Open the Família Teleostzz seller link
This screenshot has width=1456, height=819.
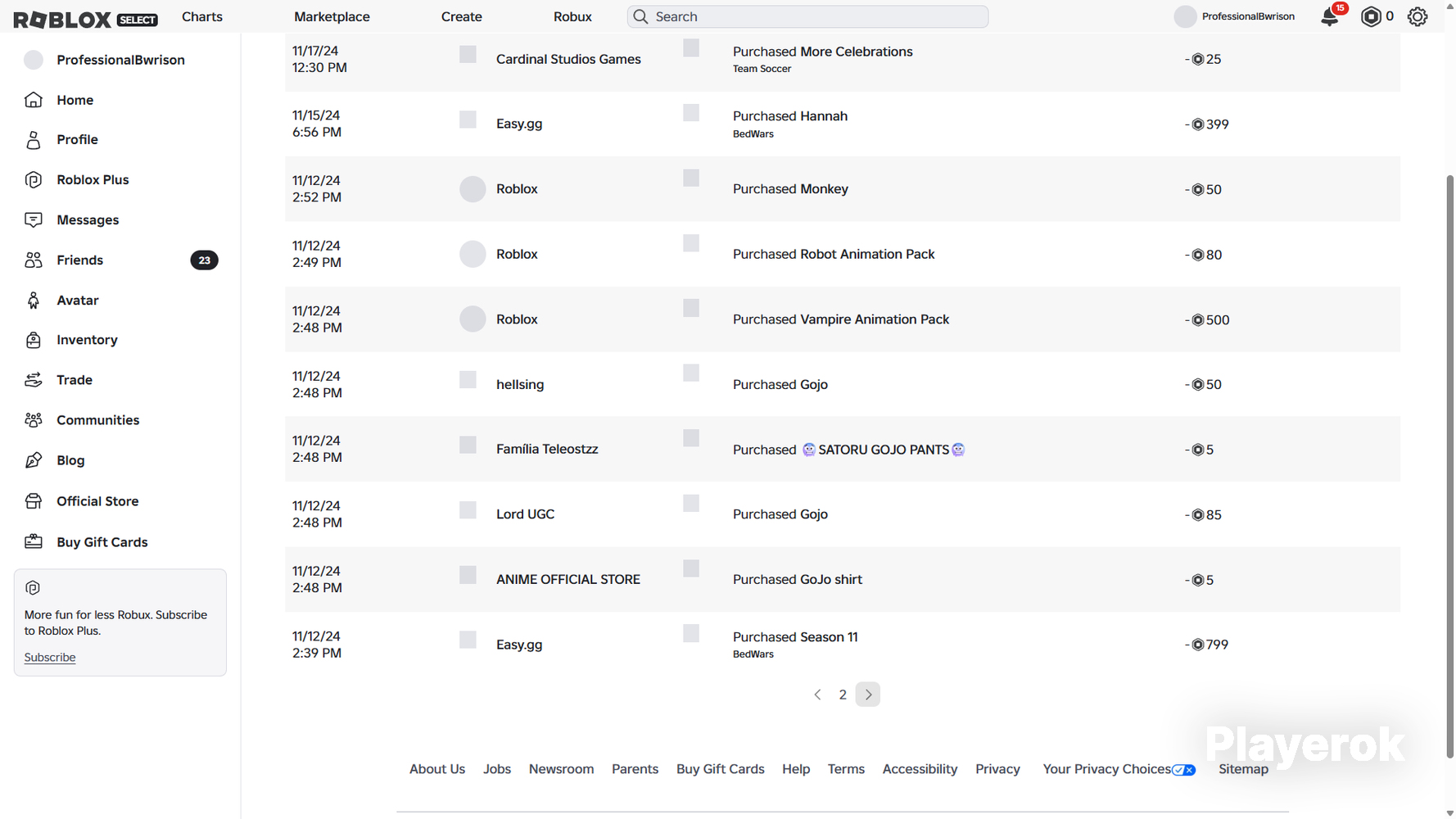click(547, 449)
